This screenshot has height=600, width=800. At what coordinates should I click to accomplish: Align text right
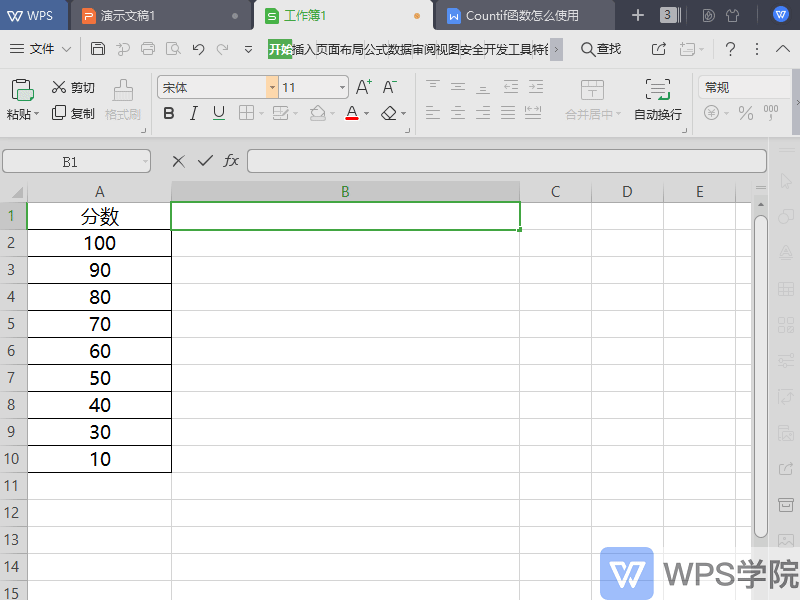pyautogui.click(x=483, y=113)
